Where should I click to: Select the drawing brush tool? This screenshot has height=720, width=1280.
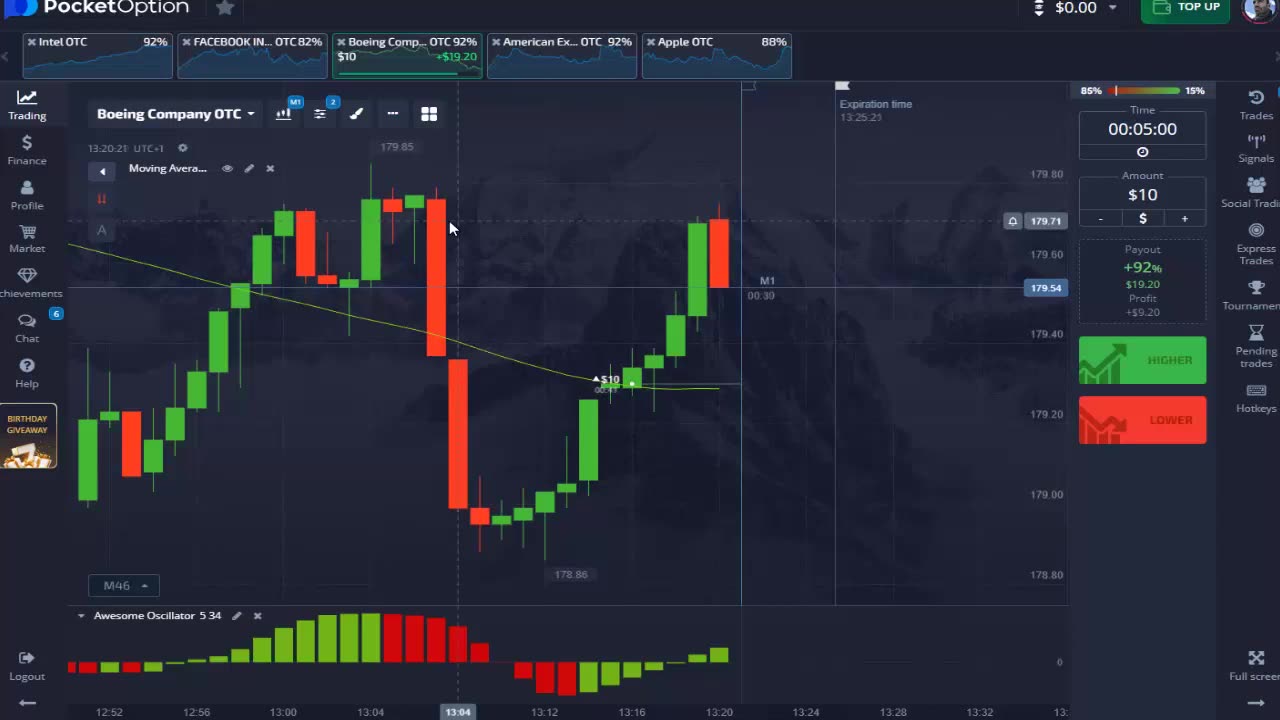coord(356,114)
